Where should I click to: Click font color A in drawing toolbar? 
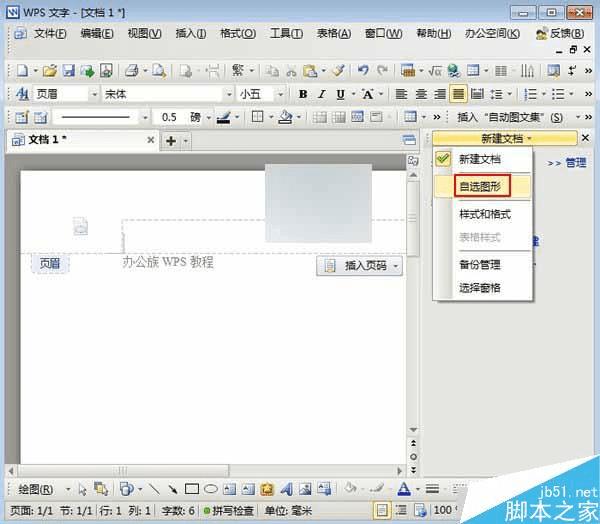[x=404, y=489]
